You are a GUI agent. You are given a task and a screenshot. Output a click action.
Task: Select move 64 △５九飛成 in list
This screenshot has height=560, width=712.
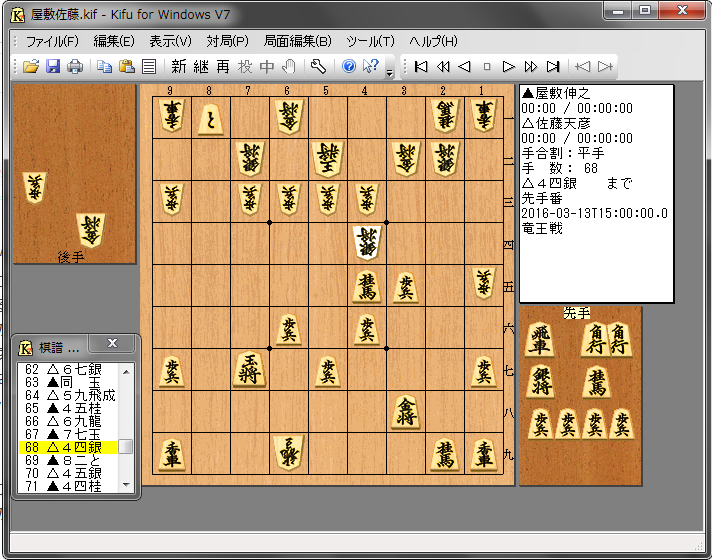point(68,395)
